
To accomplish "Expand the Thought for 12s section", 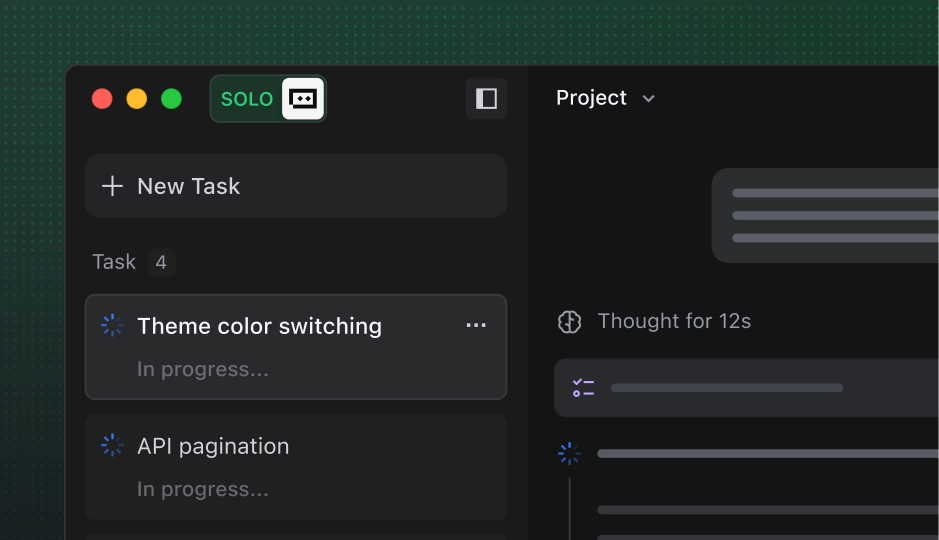I will (x=674, y=321).
